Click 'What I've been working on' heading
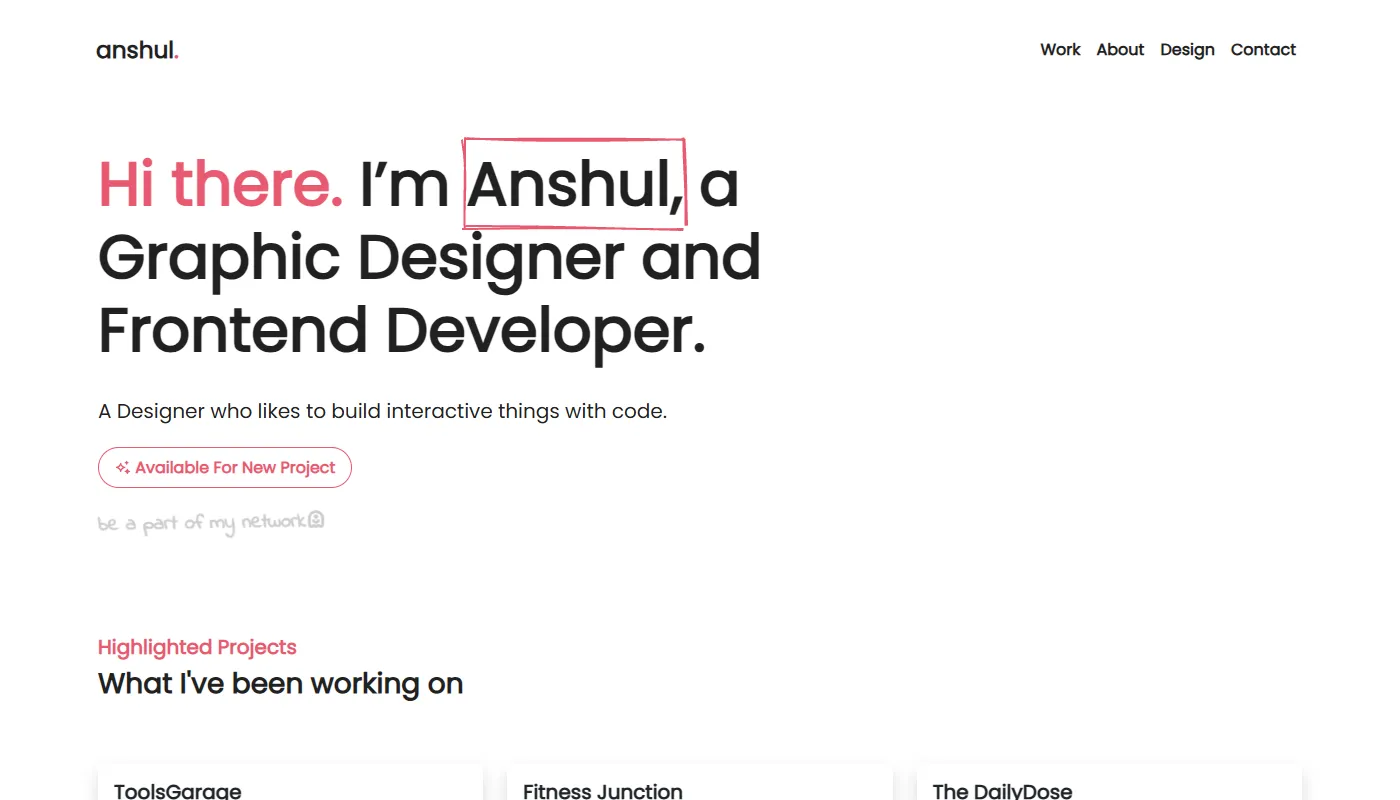1400x800 pixels. pos(280,684)
